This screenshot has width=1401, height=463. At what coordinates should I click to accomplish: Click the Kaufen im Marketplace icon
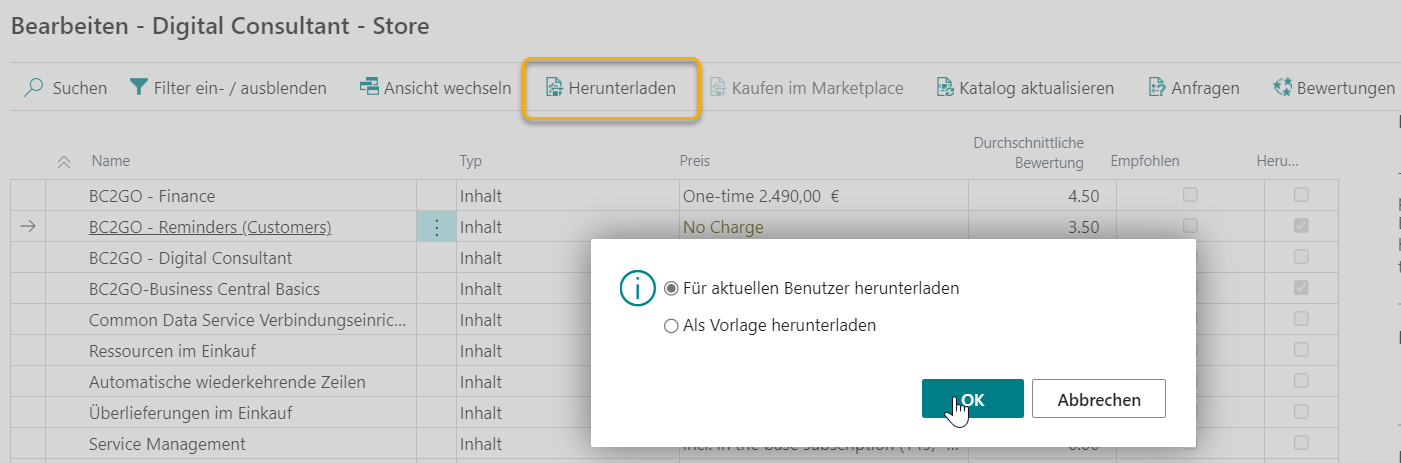[718, 88]
